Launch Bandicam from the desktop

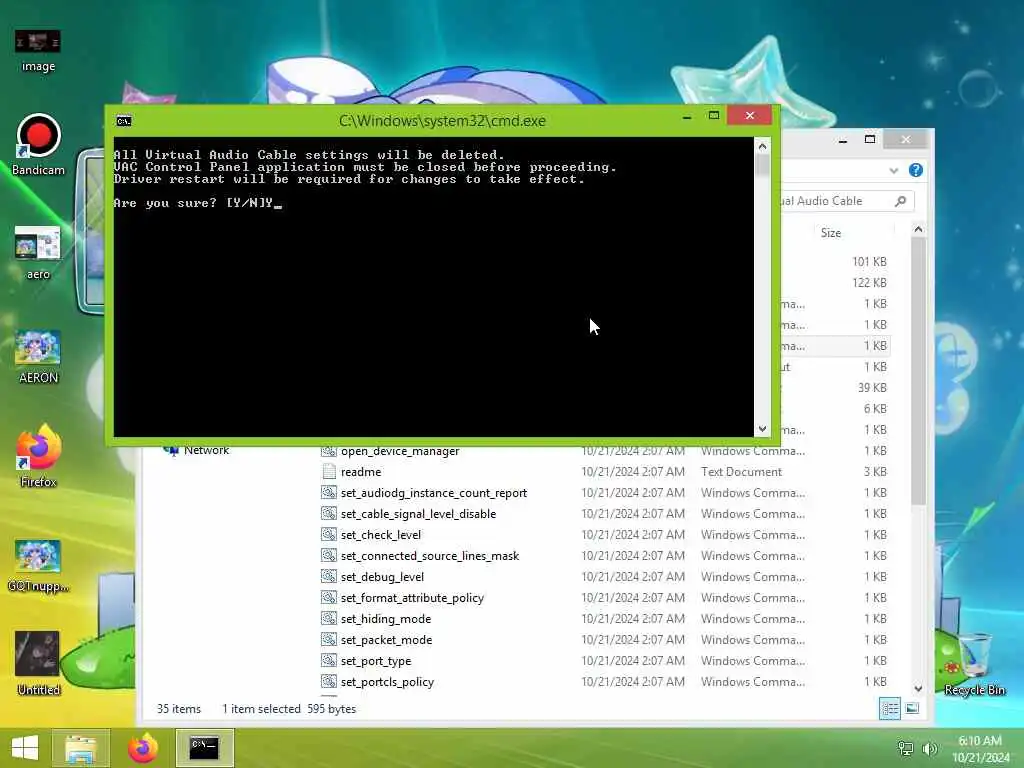(38, 145)
